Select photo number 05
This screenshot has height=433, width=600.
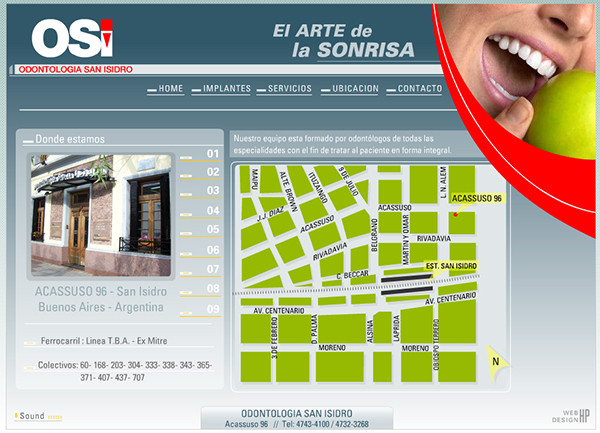click(212, 230)
